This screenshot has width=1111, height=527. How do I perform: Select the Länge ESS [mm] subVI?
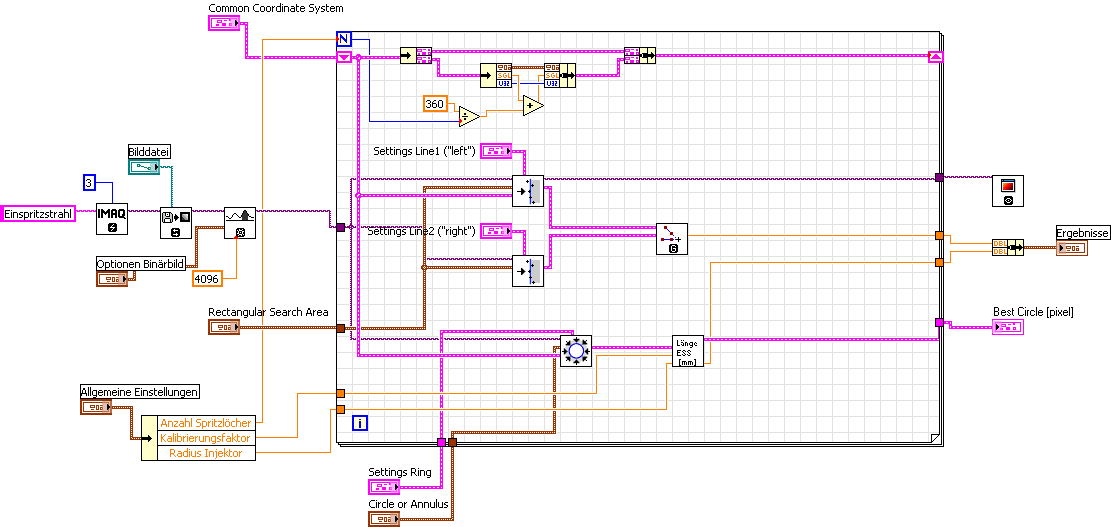point(687,351)
